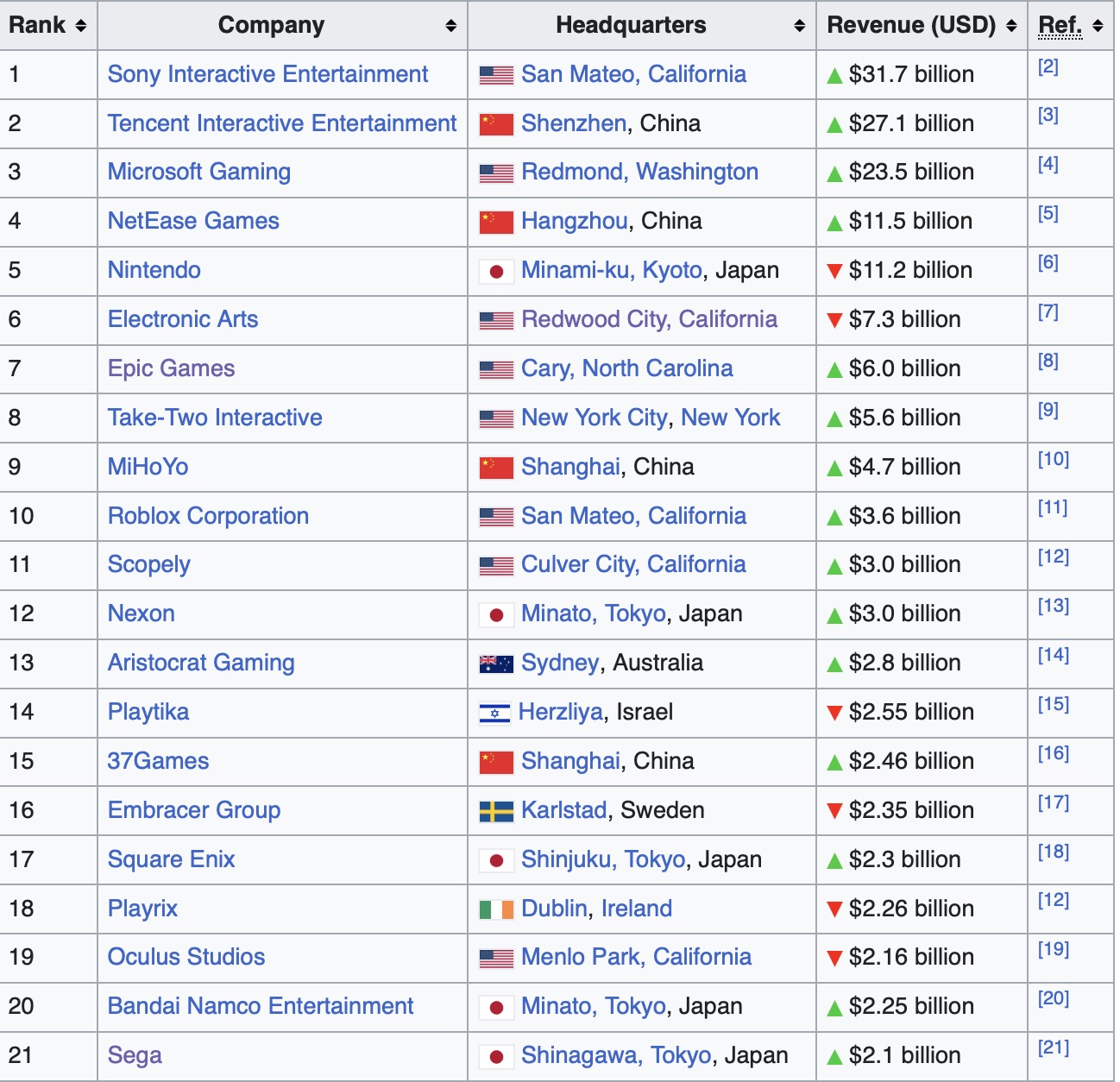Open the Playrix company page

coord(142,909)
